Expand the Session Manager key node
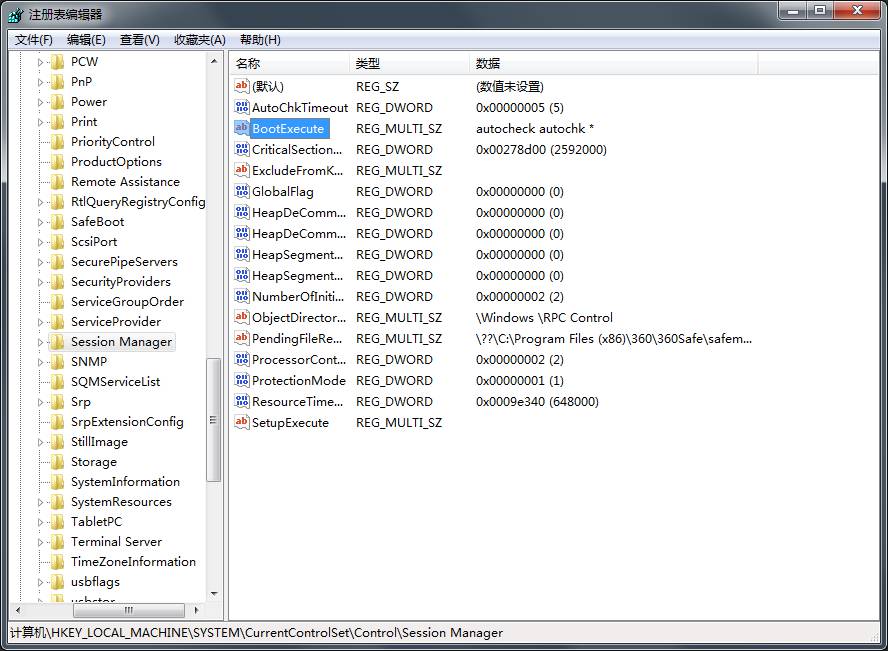Image resolution: width=888 pixels, height=651 pixels. click(x=41, y=342)
